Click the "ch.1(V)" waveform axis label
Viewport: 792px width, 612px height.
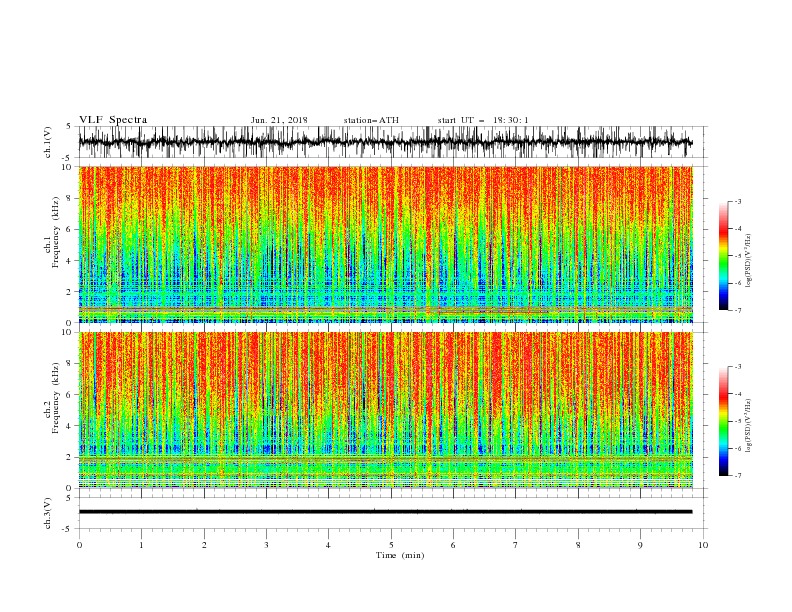pyautogui.click(x=48, y=142)
